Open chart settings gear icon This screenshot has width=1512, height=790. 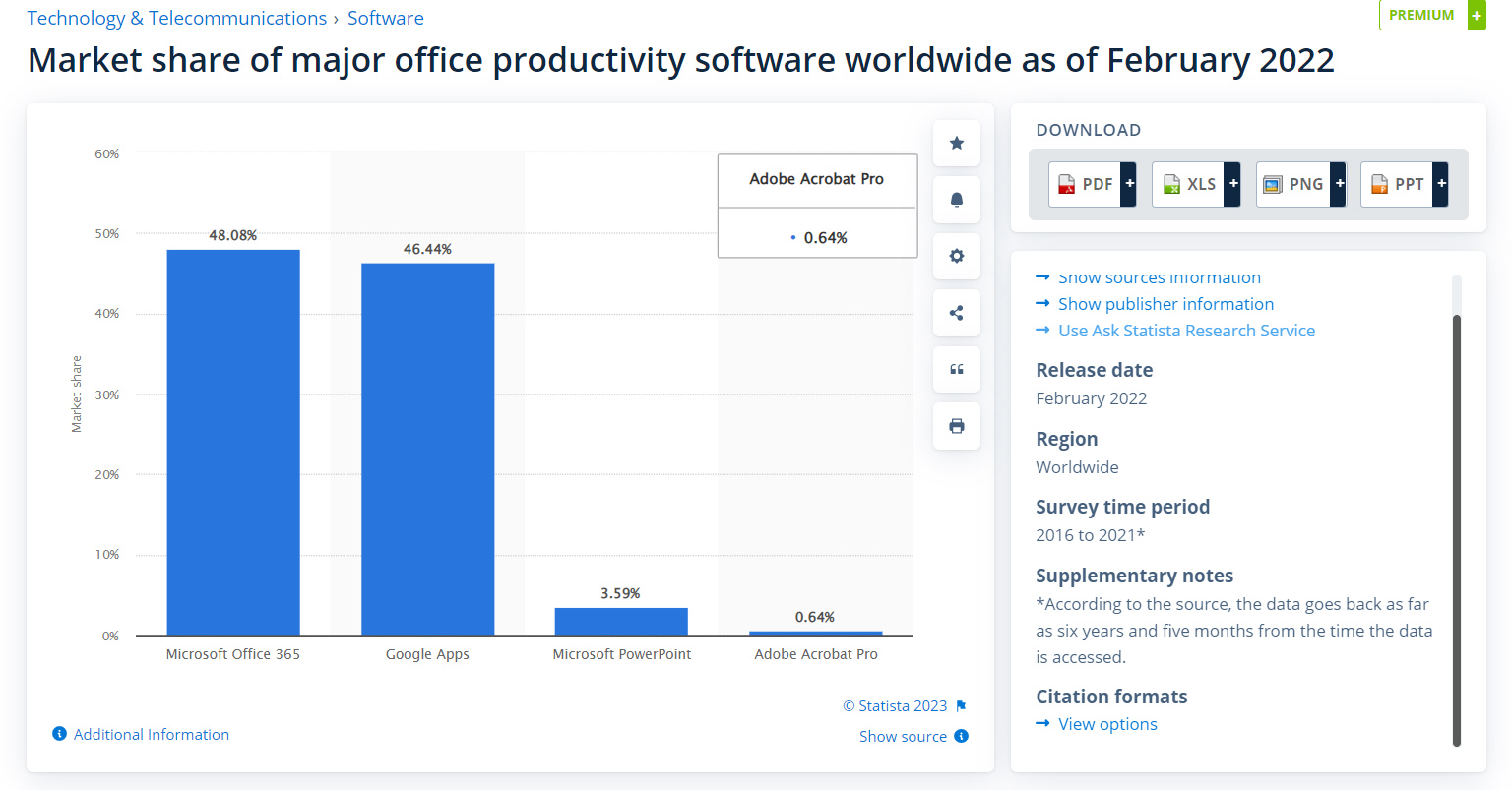(x=956, y=256)
